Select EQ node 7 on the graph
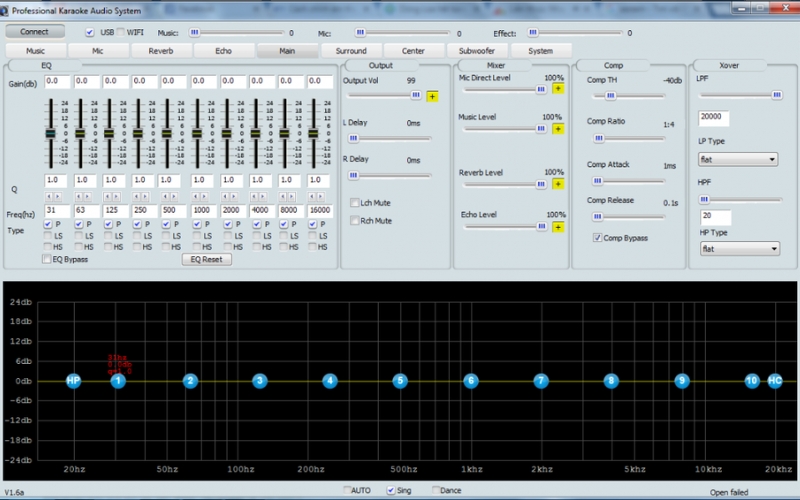Viewport: 800px width, 500px height. pos(541,381)
